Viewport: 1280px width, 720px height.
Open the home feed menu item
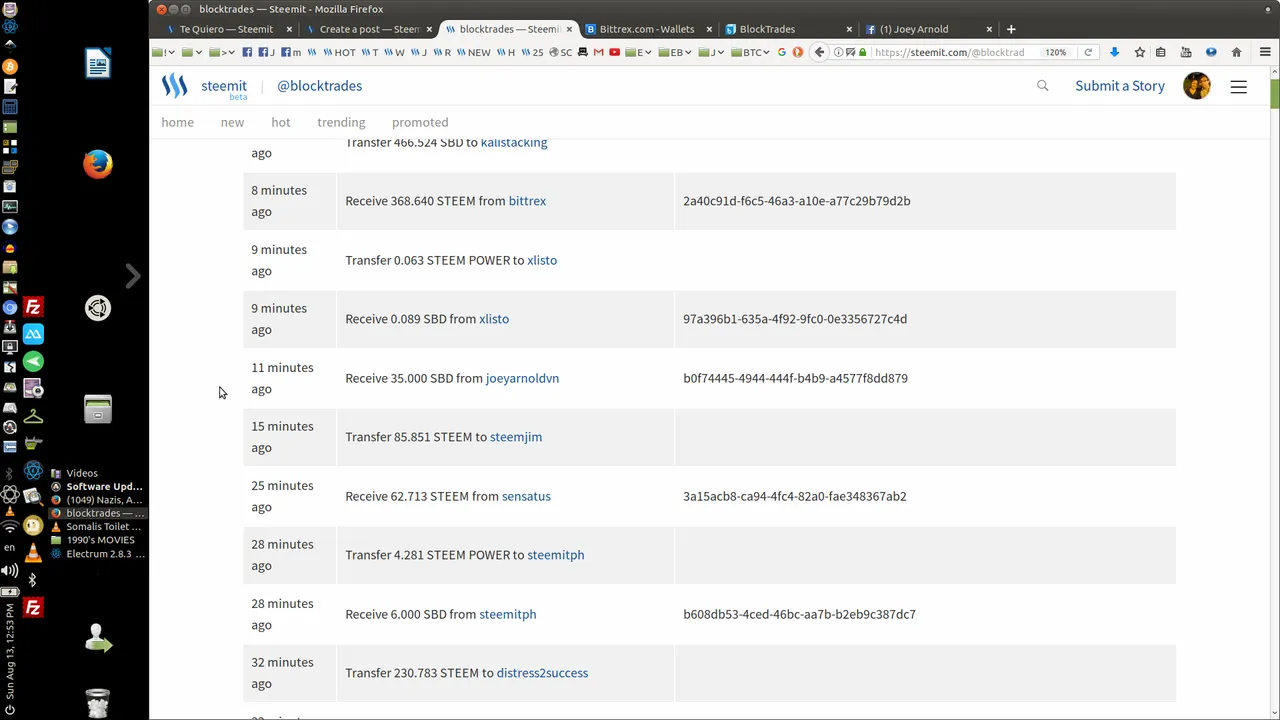click(178, 122)
